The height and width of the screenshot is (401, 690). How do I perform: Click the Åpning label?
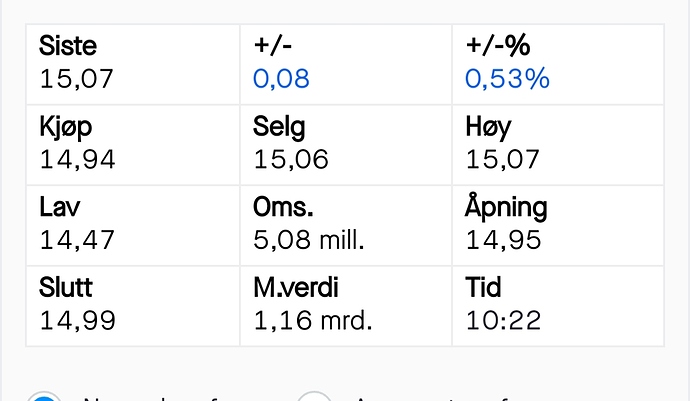point(506,206)
